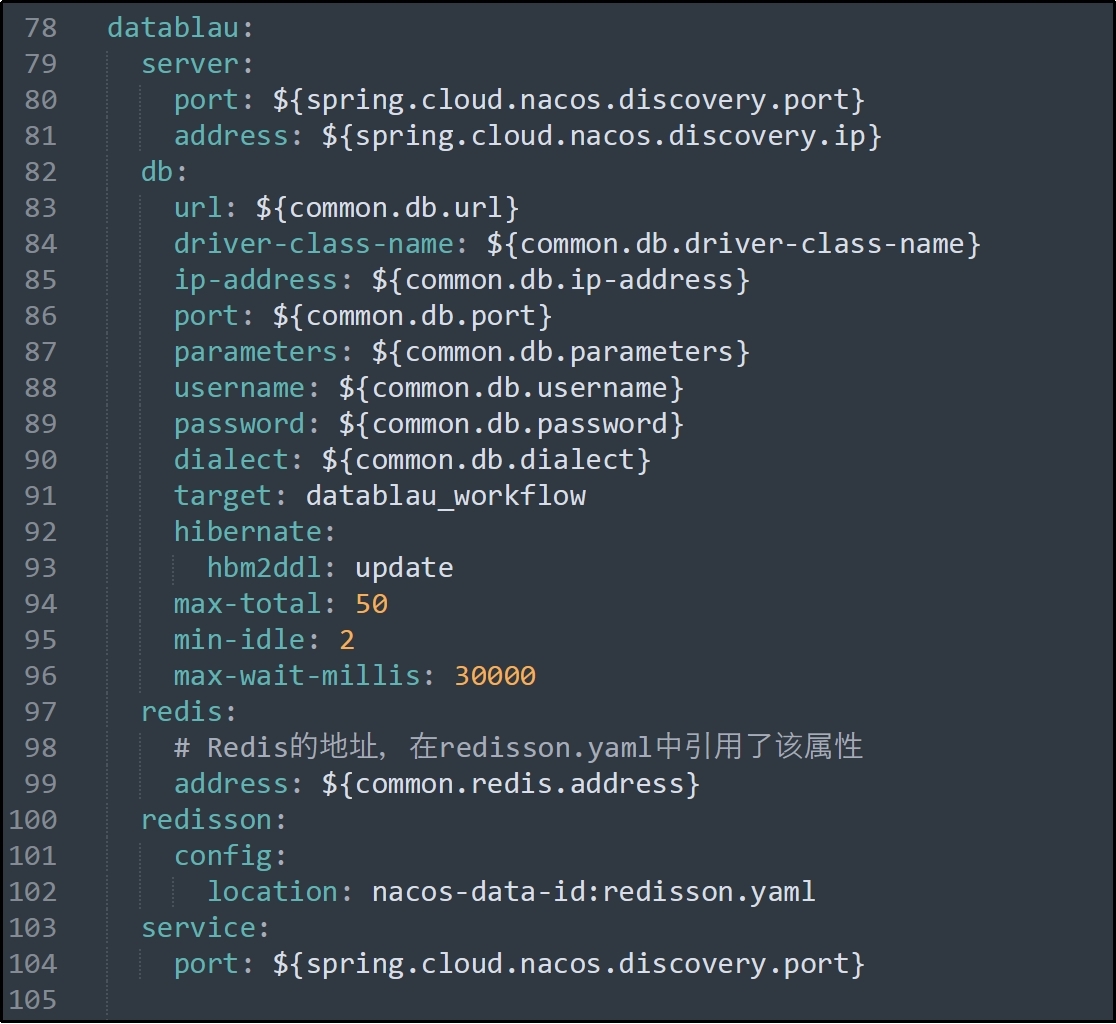
Task: Click 'driver-class-name:' key on line 84
Action: 320,244
